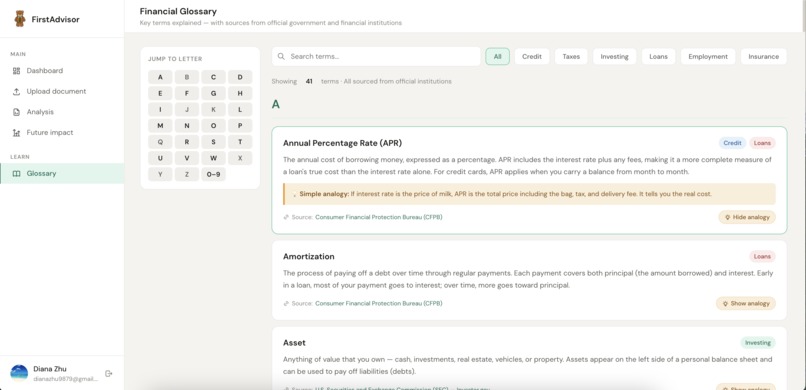This screenshot has width=806, height=390.
Task: Filter terms by Insurance
Action: [x=763, y=57]
